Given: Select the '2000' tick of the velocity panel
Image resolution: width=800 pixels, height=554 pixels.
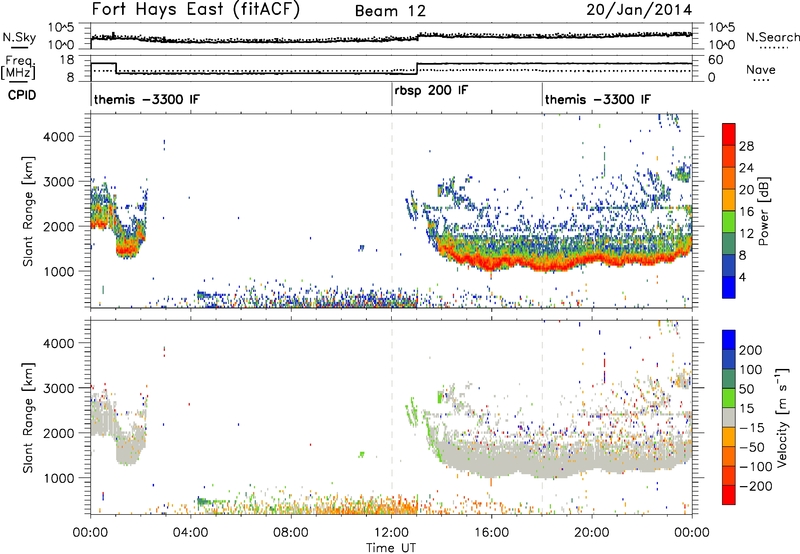Looking at the screenshot, I should pyautogui.click(x=59, y=433).
